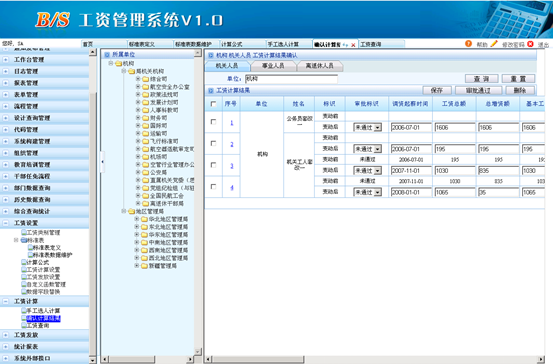Collapse the 工资计算 sidebar section
The width and height of the screenshot is (553, 364).
tap(6, 301)
